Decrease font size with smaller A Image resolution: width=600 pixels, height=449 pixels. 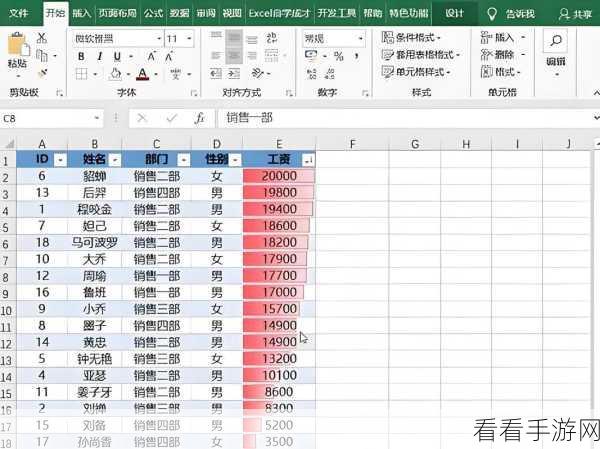click(x=169, y=57)
